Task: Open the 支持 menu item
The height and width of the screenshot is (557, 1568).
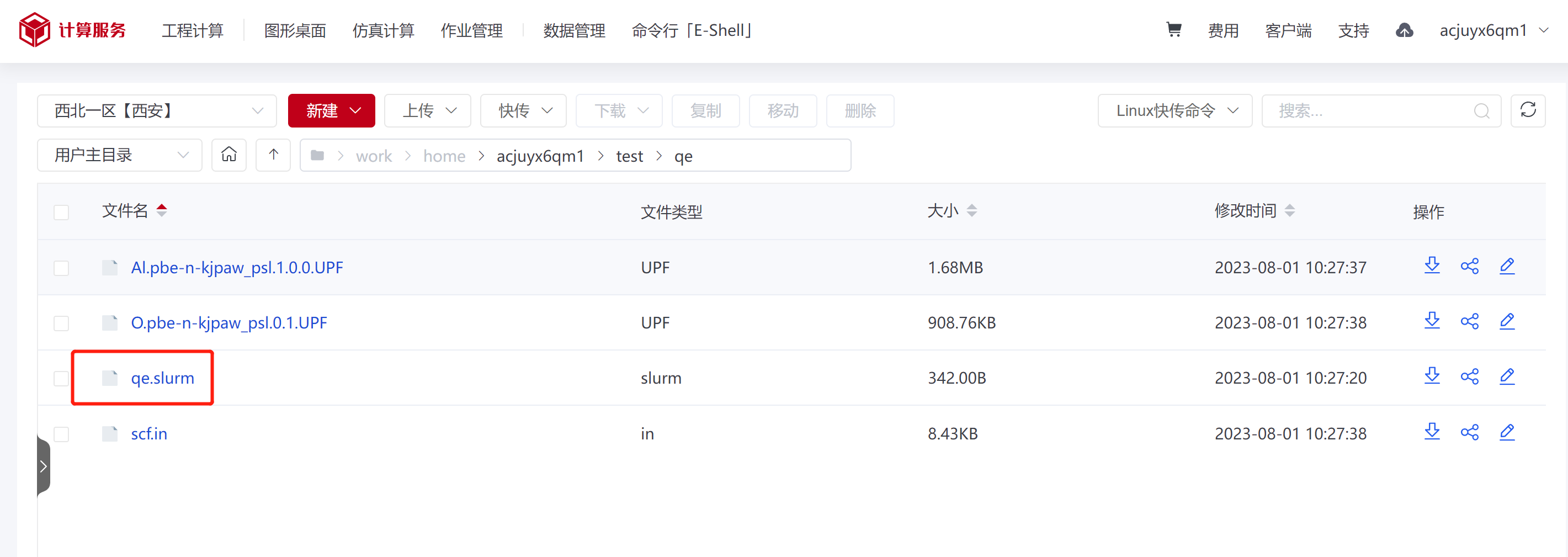Action: [x=1353, y=30]
